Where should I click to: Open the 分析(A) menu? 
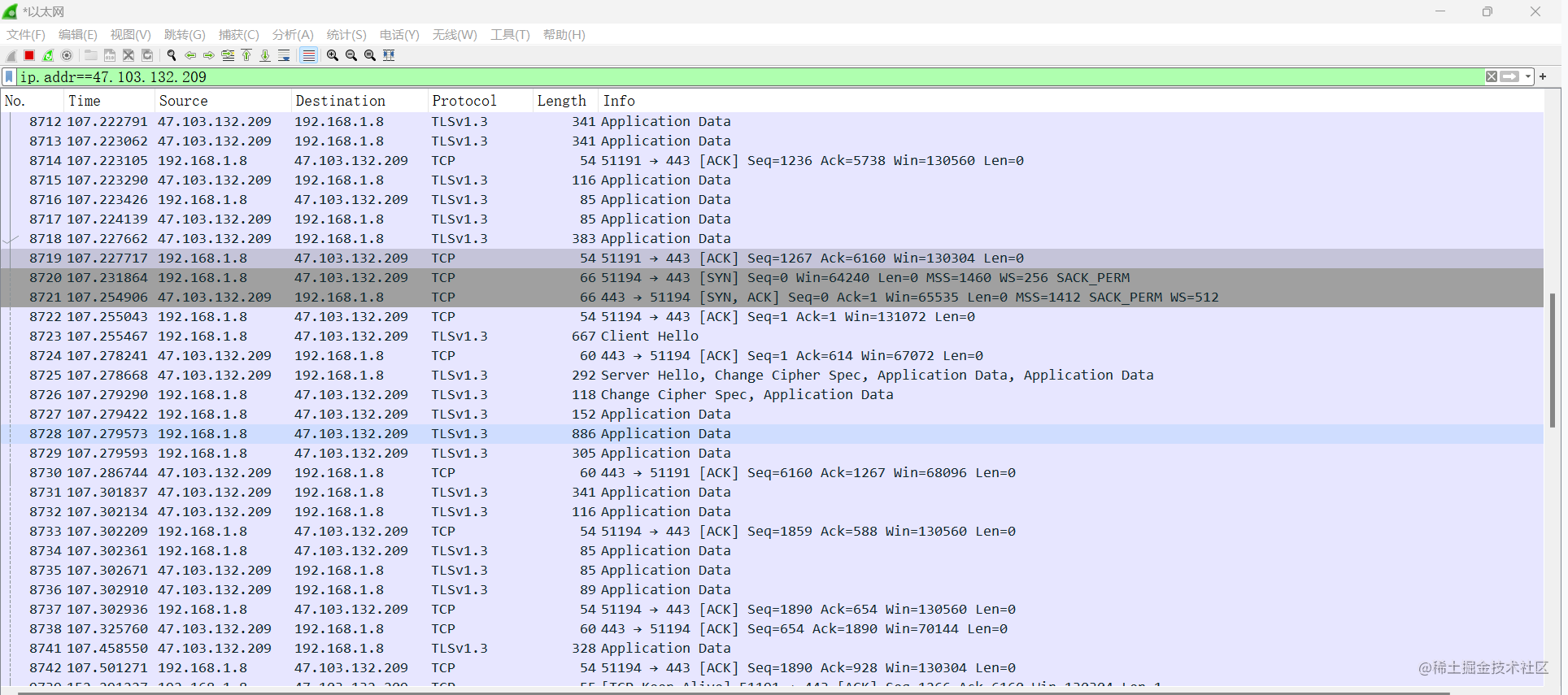293,34
